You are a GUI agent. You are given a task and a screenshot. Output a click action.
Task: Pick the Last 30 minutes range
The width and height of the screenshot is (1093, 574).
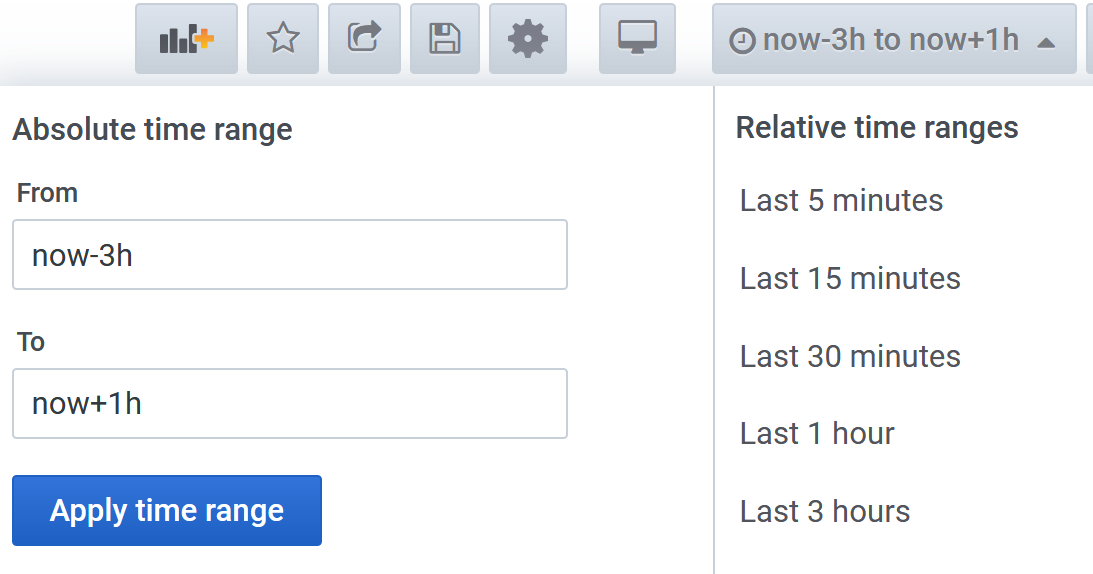coord(850,357)
